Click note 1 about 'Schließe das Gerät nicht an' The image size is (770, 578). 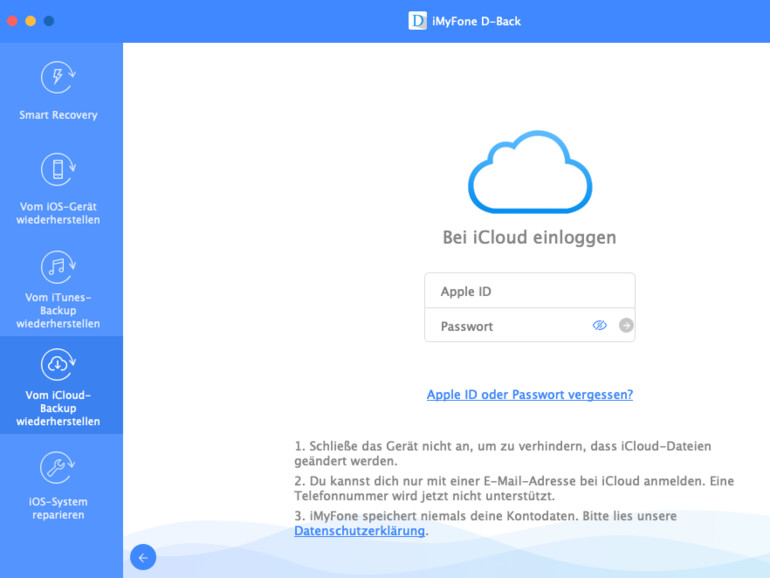pos(503,453)
